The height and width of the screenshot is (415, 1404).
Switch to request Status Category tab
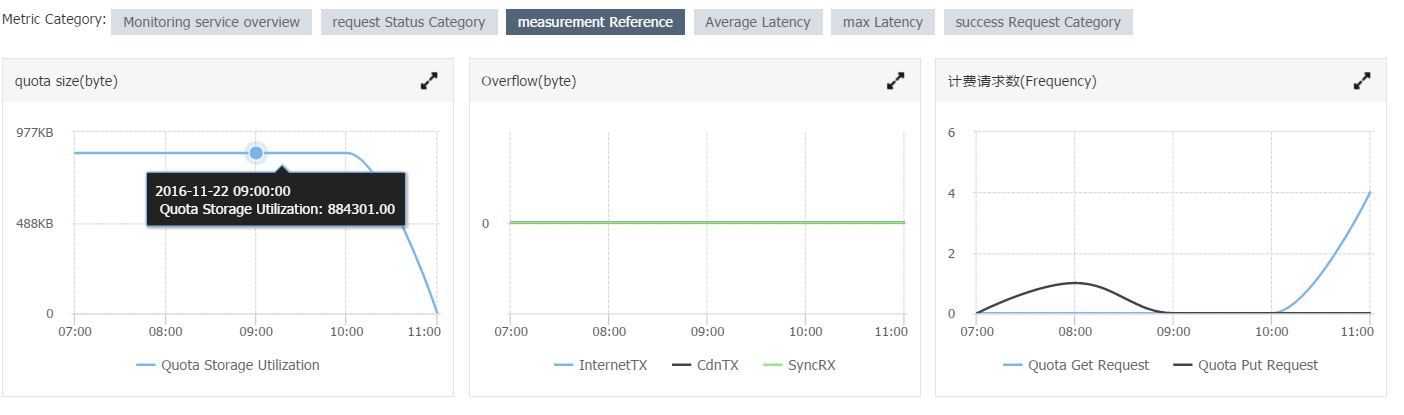pyautogui.click(x=409, y=22)
